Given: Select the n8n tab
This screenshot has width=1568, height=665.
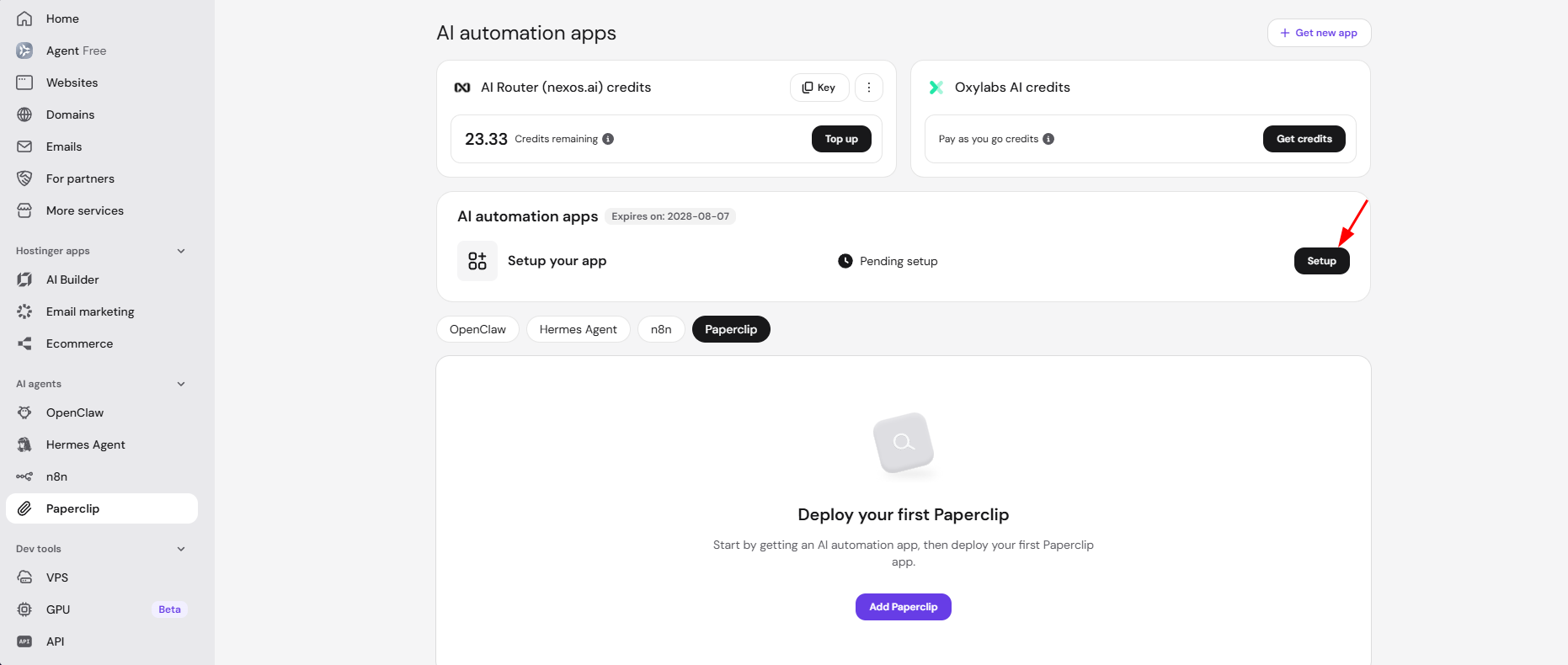Looking at the screenshot, I should pos(661,329).
